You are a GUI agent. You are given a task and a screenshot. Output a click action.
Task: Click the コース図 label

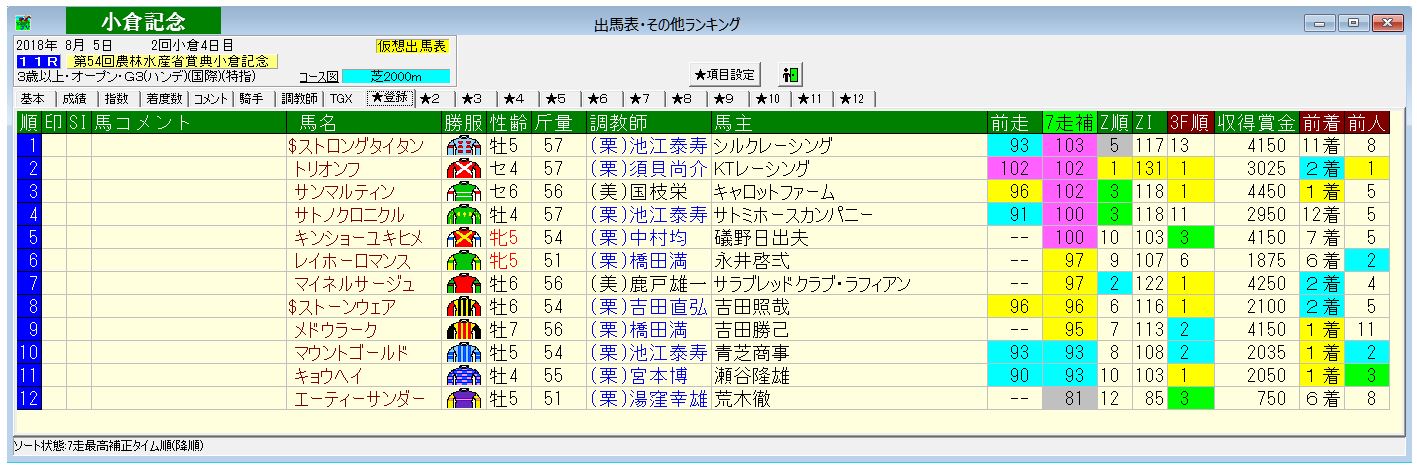point(319,76)
